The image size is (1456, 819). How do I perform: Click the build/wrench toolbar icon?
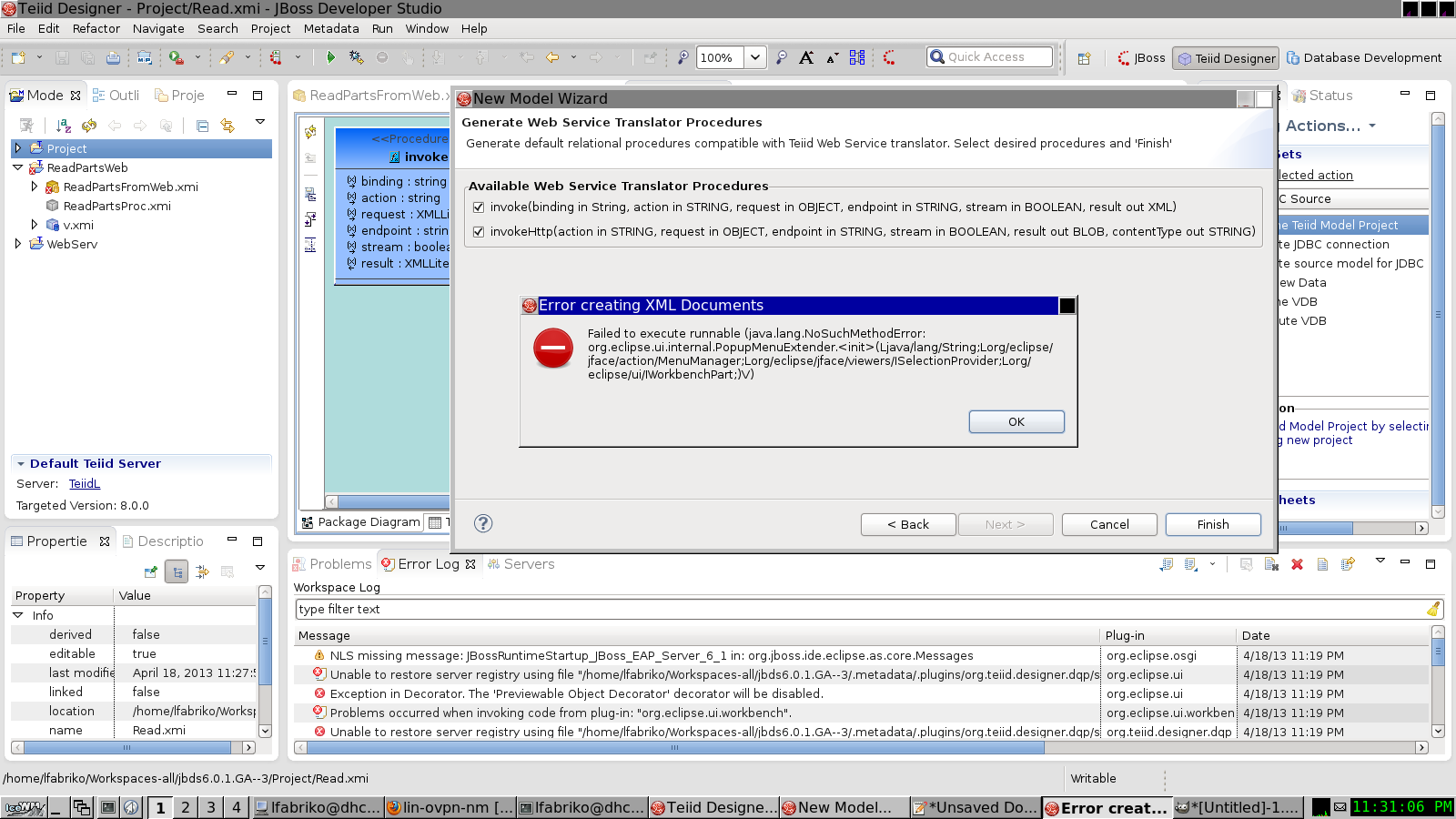coord(227,57)
